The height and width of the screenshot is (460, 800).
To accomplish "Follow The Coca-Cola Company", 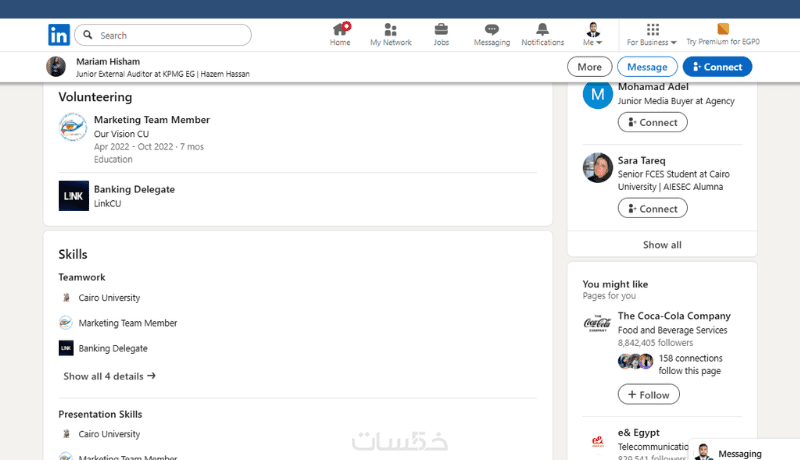I will [648, 395].
